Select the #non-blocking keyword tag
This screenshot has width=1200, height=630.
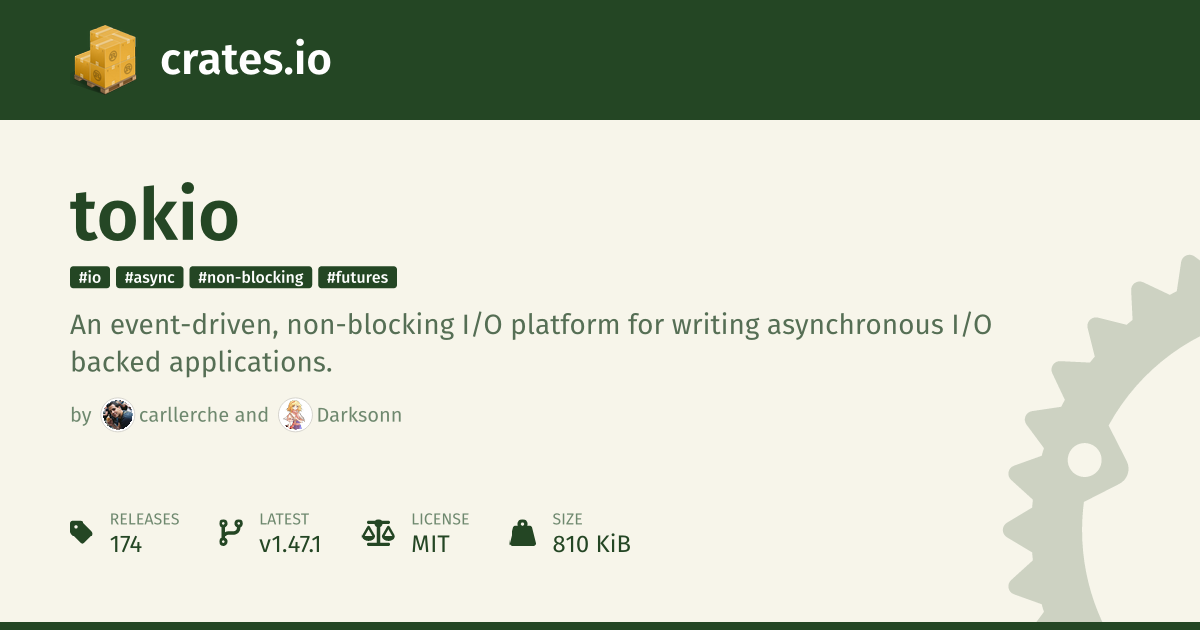251,278
